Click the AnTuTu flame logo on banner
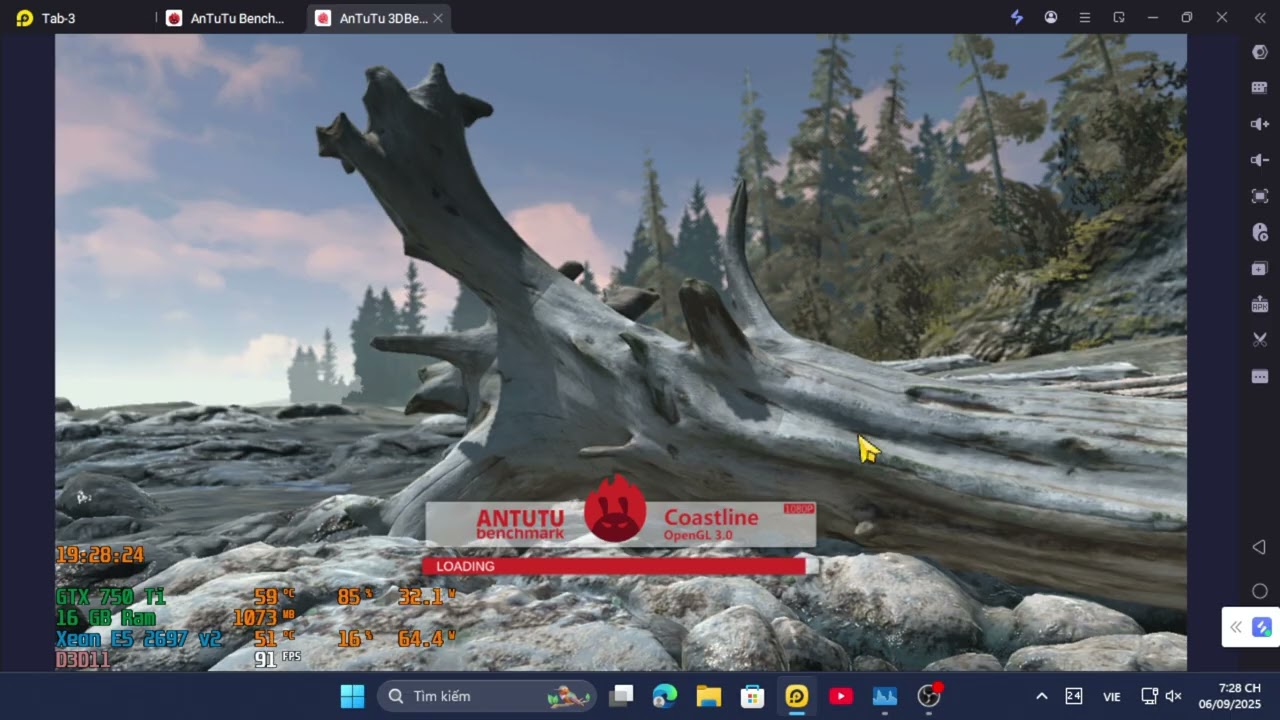This screenshot has height=720, width=1280. click(614, 510)
